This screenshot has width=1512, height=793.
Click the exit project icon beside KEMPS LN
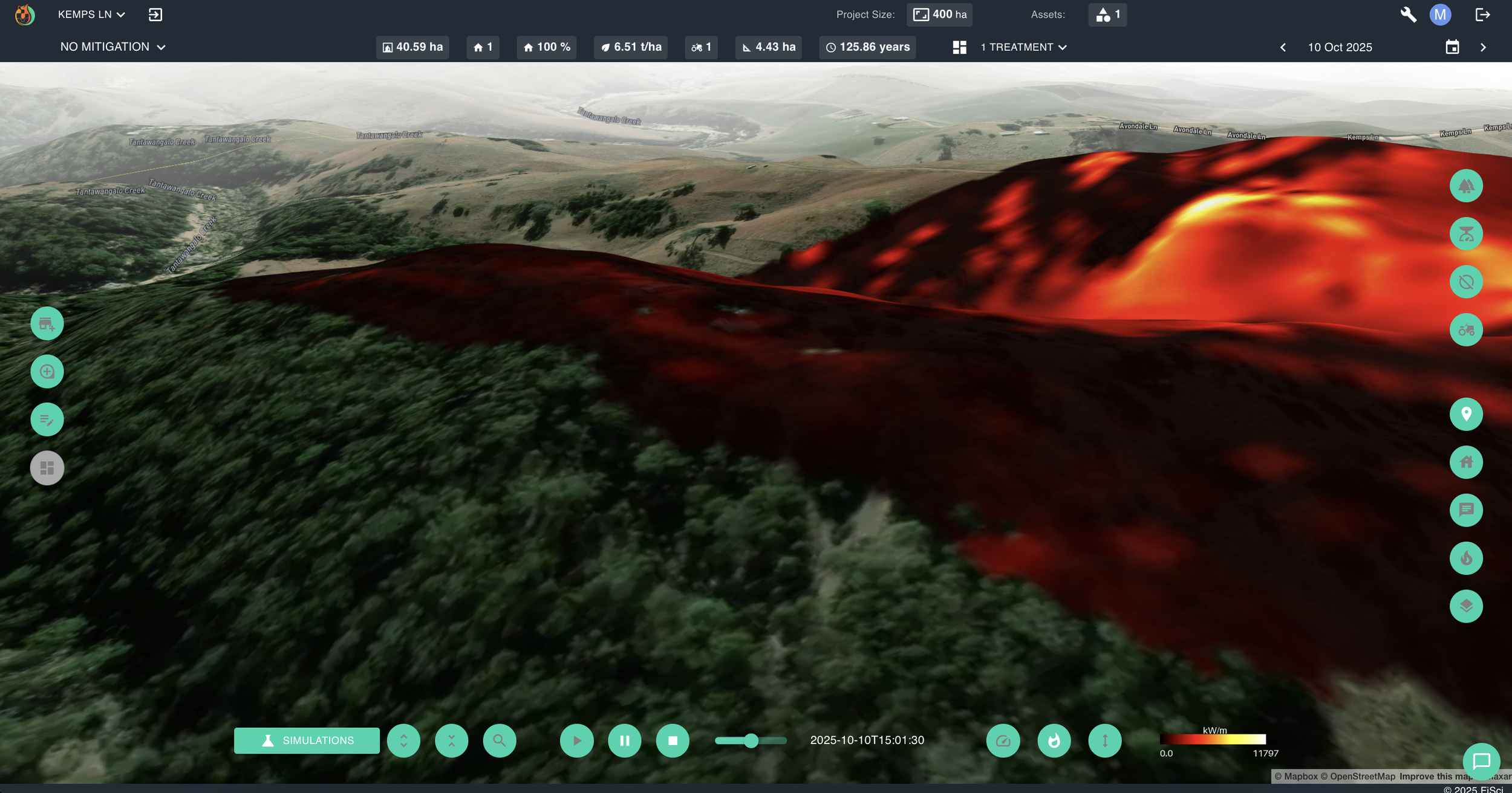pyautogui.click(x=155, y=15)
